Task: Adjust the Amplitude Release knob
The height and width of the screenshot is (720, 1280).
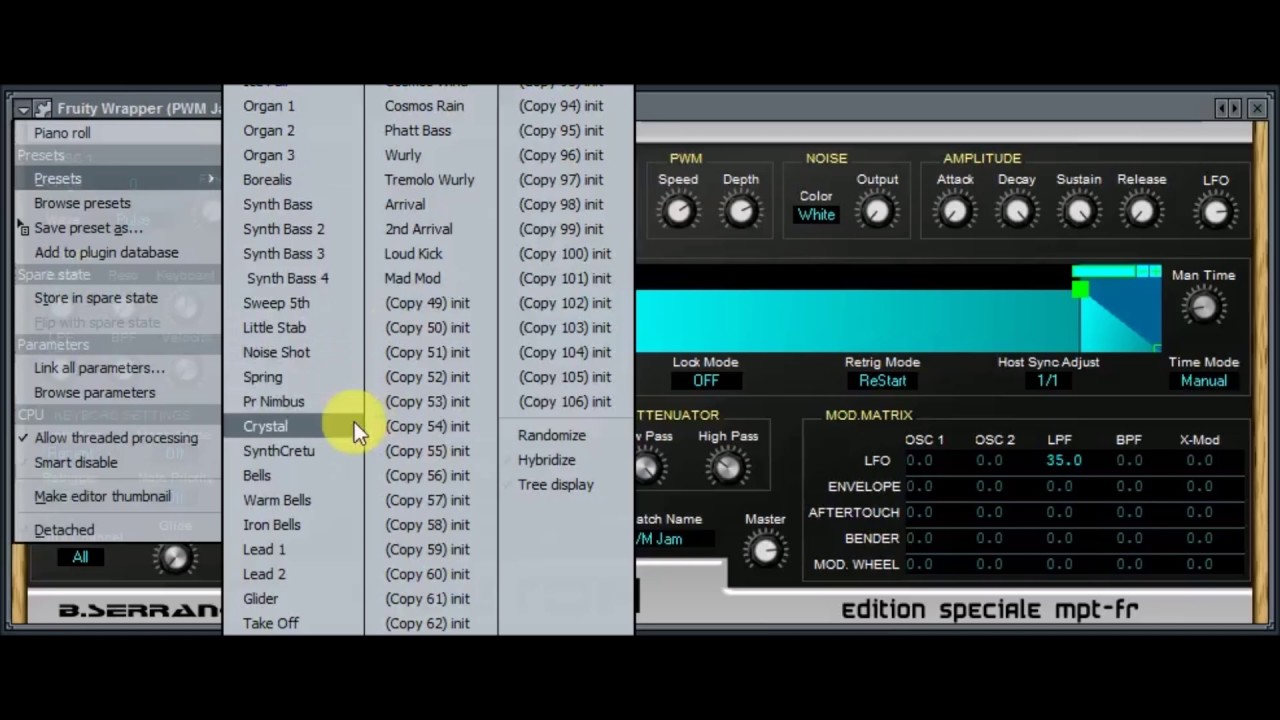Action: click(1142, 211)
